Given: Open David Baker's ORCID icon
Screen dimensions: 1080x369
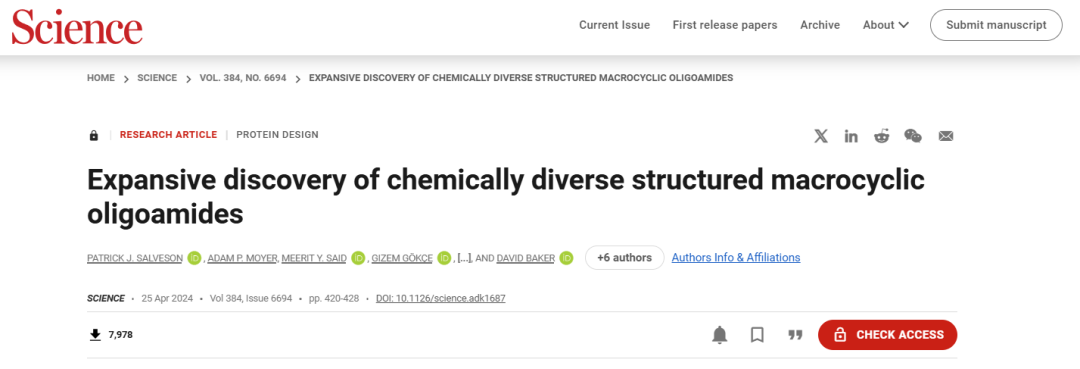Looking at the screenshot, I should pos(566,258).
